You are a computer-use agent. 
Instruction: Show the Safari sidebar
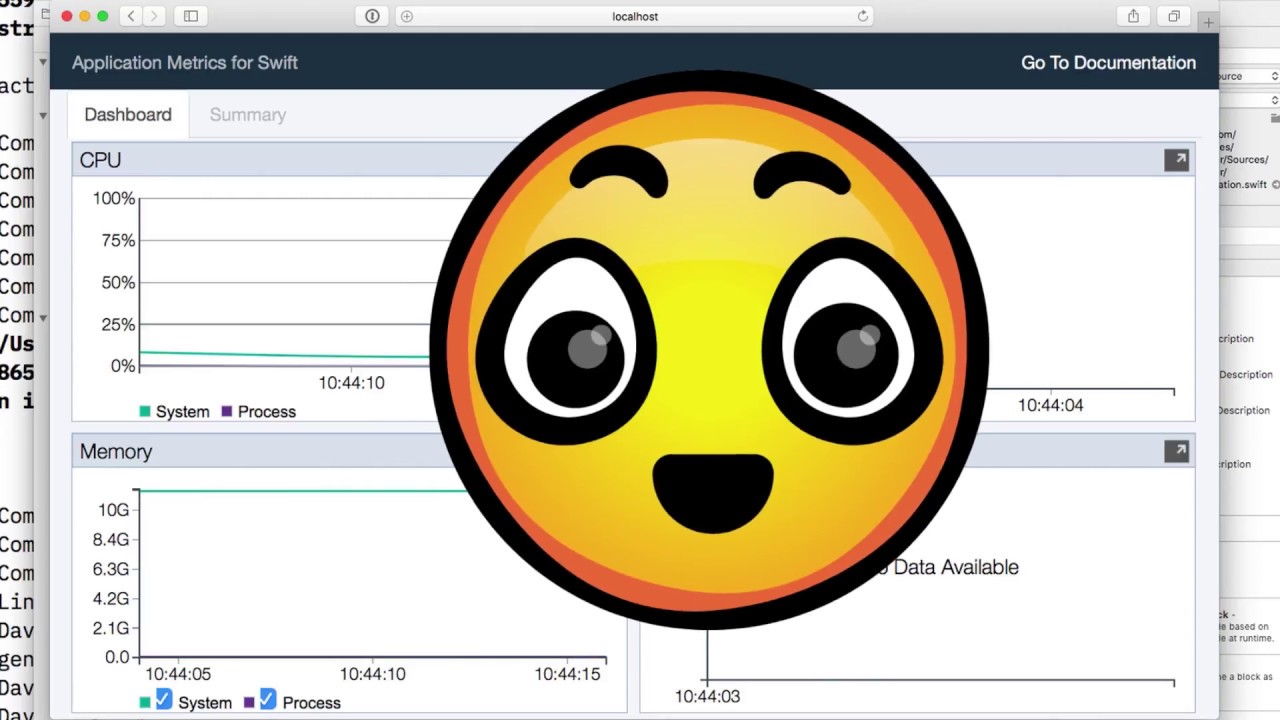tap(190, 16)
